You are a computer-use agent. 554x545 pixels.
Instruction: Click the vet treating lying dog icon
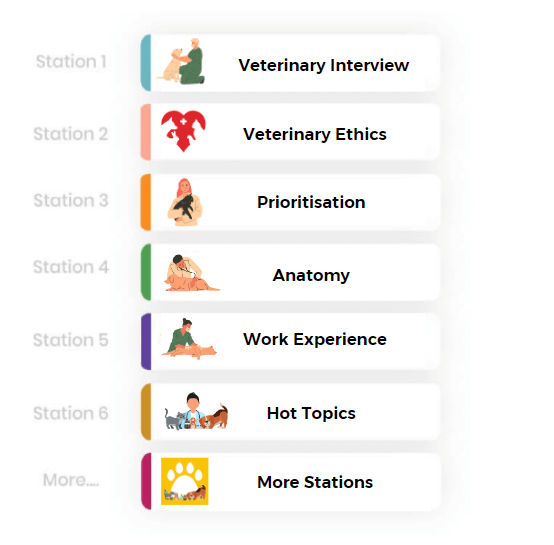tap(189, 338)
